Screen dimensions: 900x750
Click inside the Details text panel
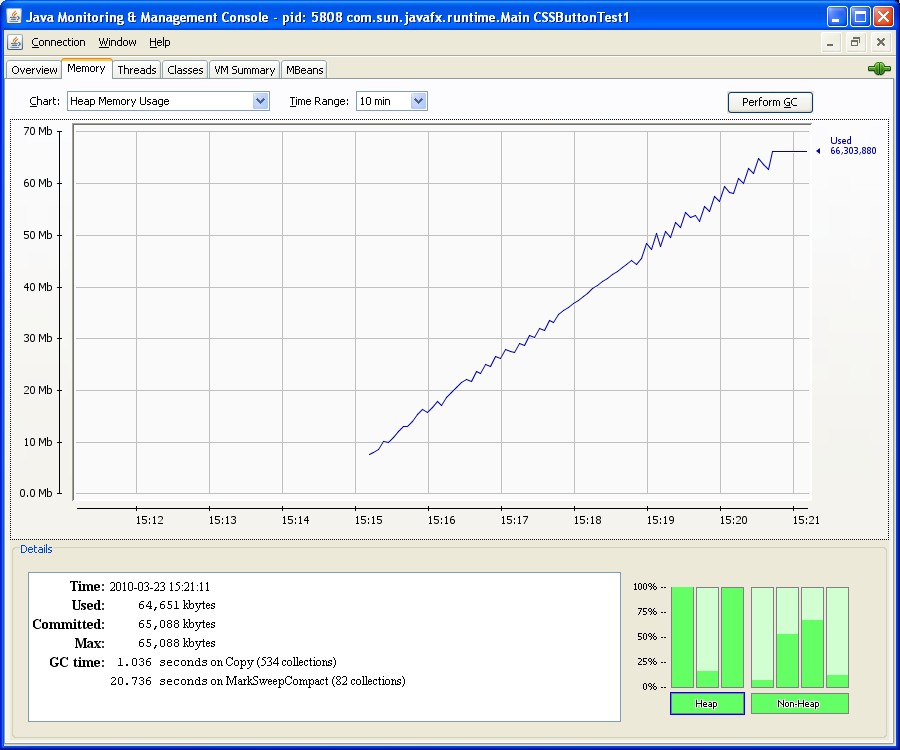pos(324,646)
